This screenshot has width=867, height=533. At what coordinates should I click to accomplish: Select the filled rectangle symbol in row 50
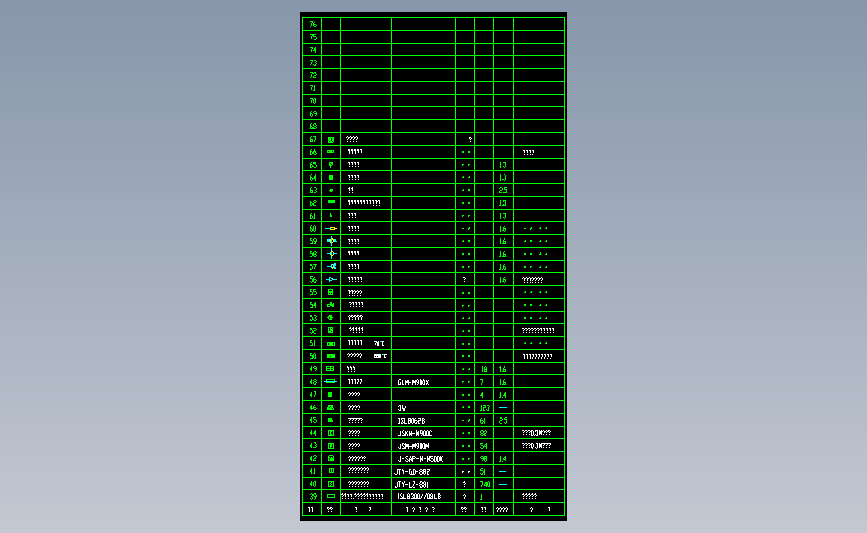coord(331,356)
